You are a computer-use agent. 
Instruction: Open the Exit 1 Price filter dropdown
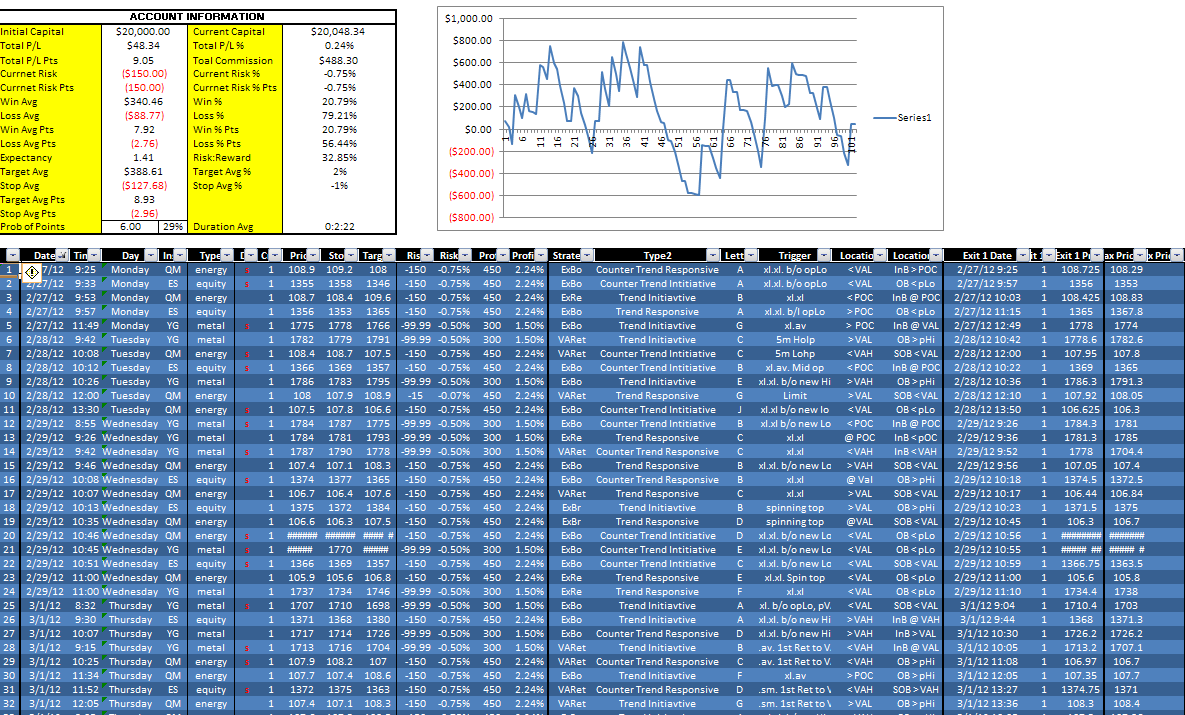click(x=1097, y=255)
